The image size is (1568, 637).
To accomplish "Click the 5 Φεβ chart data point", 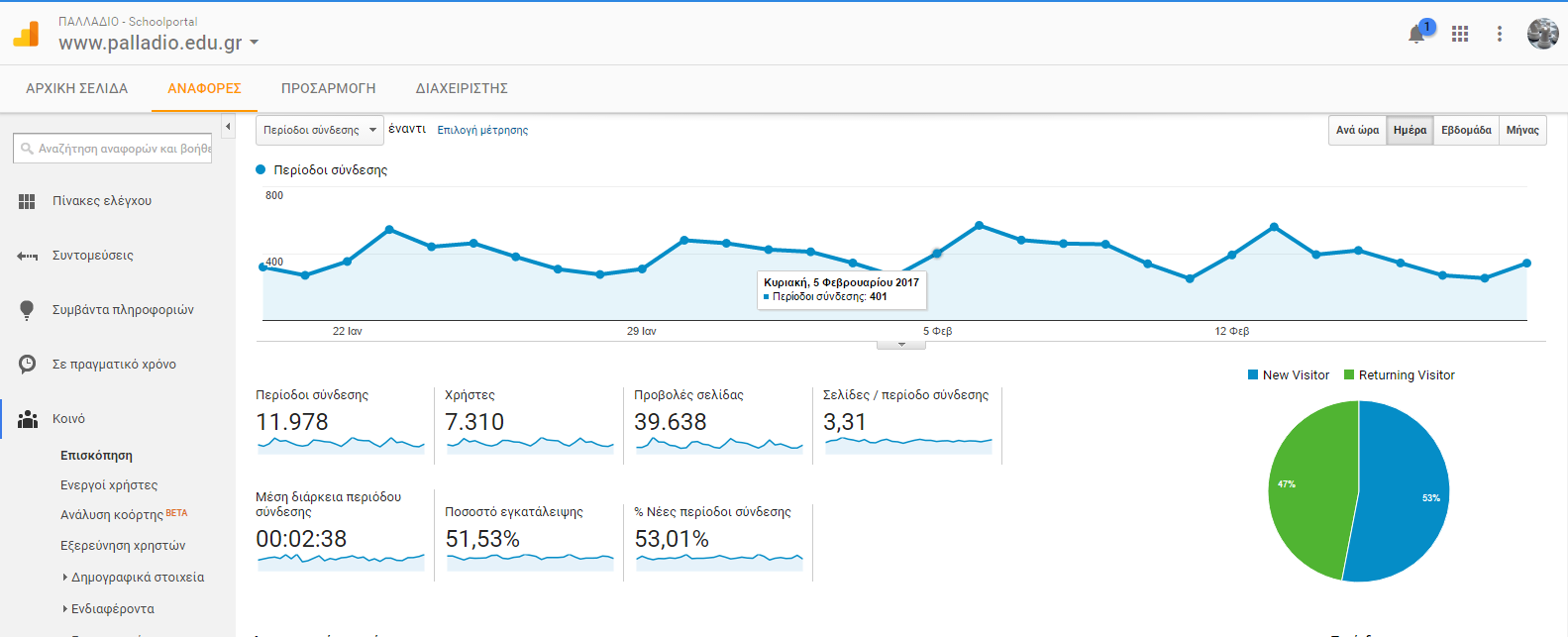I will coord(937,254).
